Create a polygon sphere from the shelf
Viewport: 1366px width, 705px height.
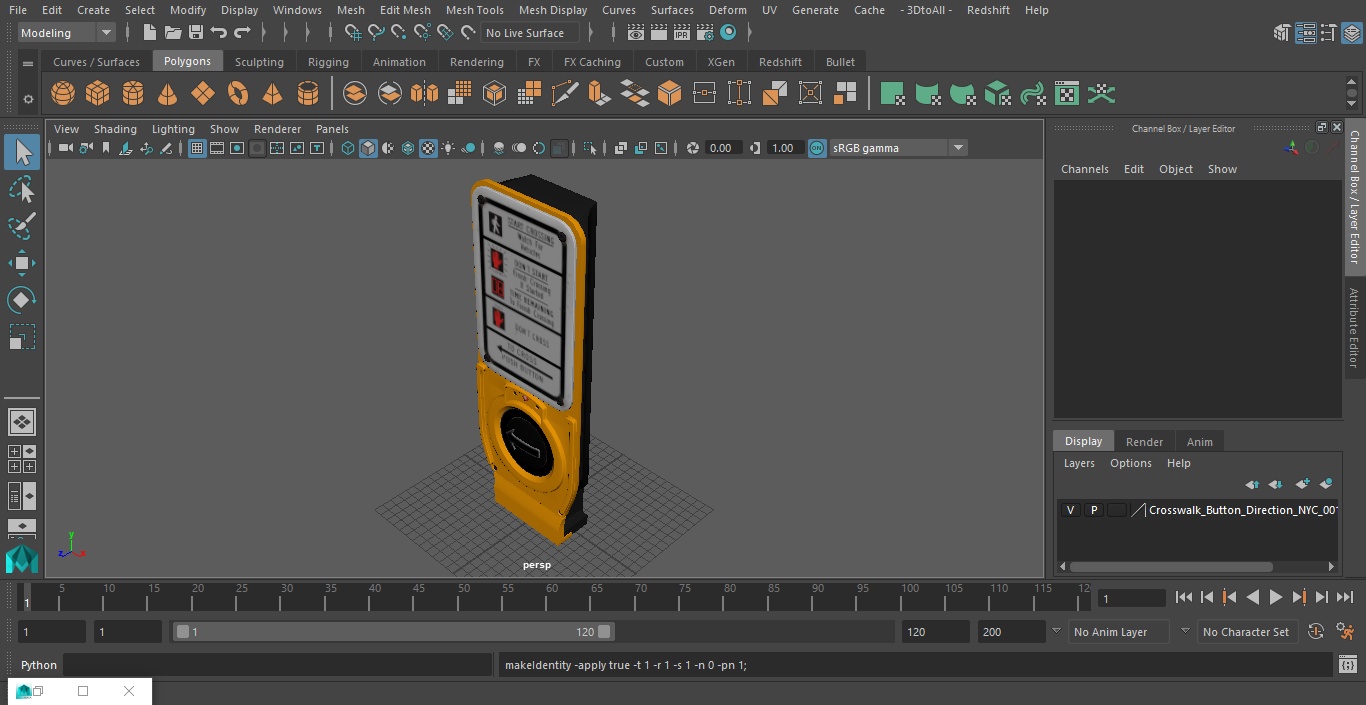tap(63, 94)
